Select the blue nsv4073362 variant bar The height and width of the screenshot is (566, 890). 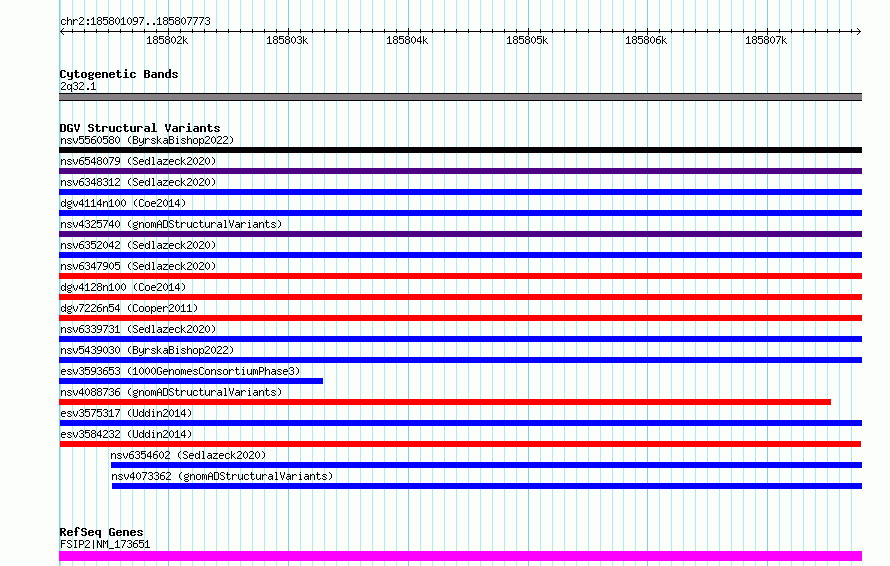487,486
